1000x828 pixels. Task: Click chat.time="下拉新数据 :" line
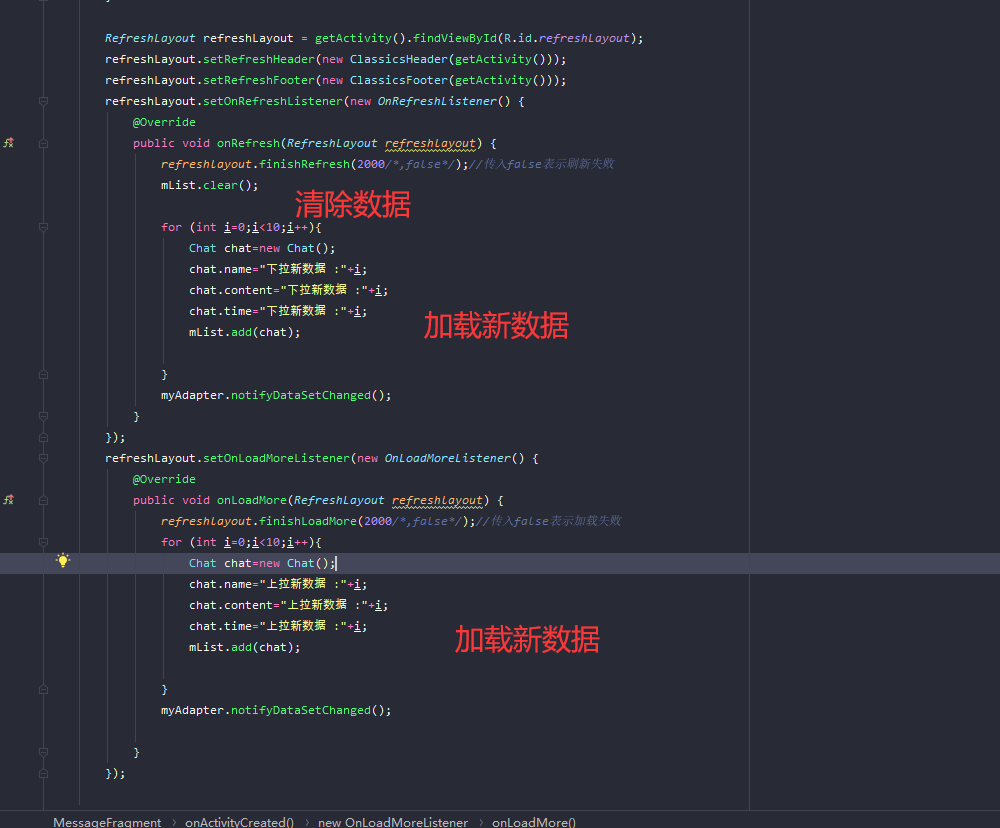tap(277, 311)
